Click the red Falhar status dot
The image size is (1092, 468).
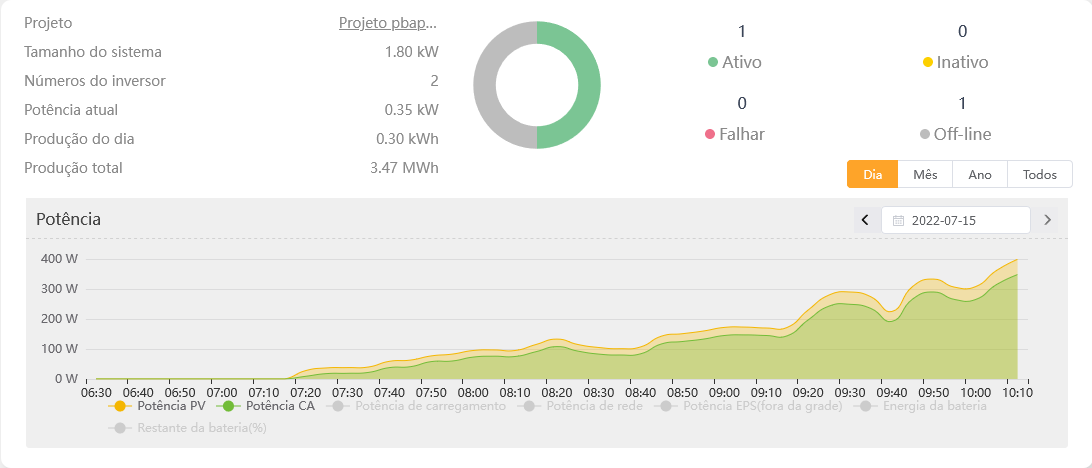(x=710, y=134)
